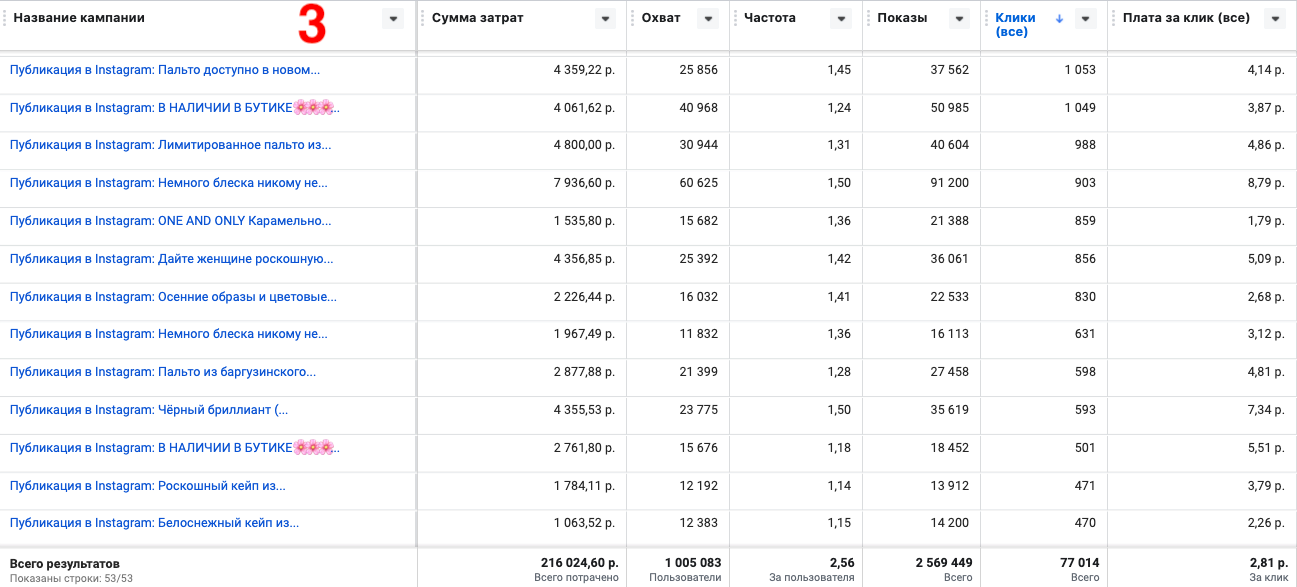Open campaign link Осенние образы и цветовые
The width and height of the screenshot is (1297, 587).
pyautogui.click(x=173, y=297)
